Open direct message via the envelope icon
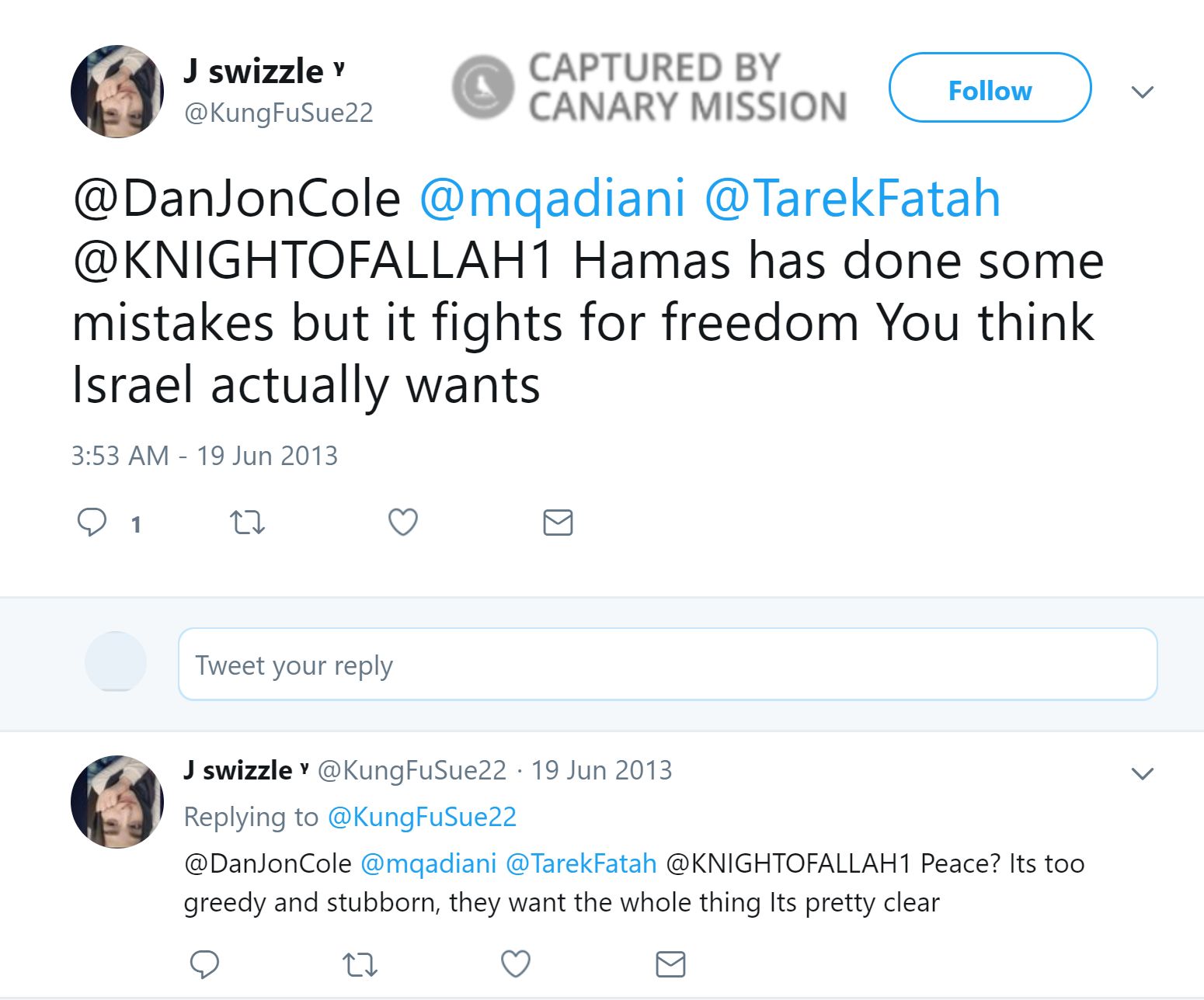1204x1000 pixels. [x=557, y=523]
